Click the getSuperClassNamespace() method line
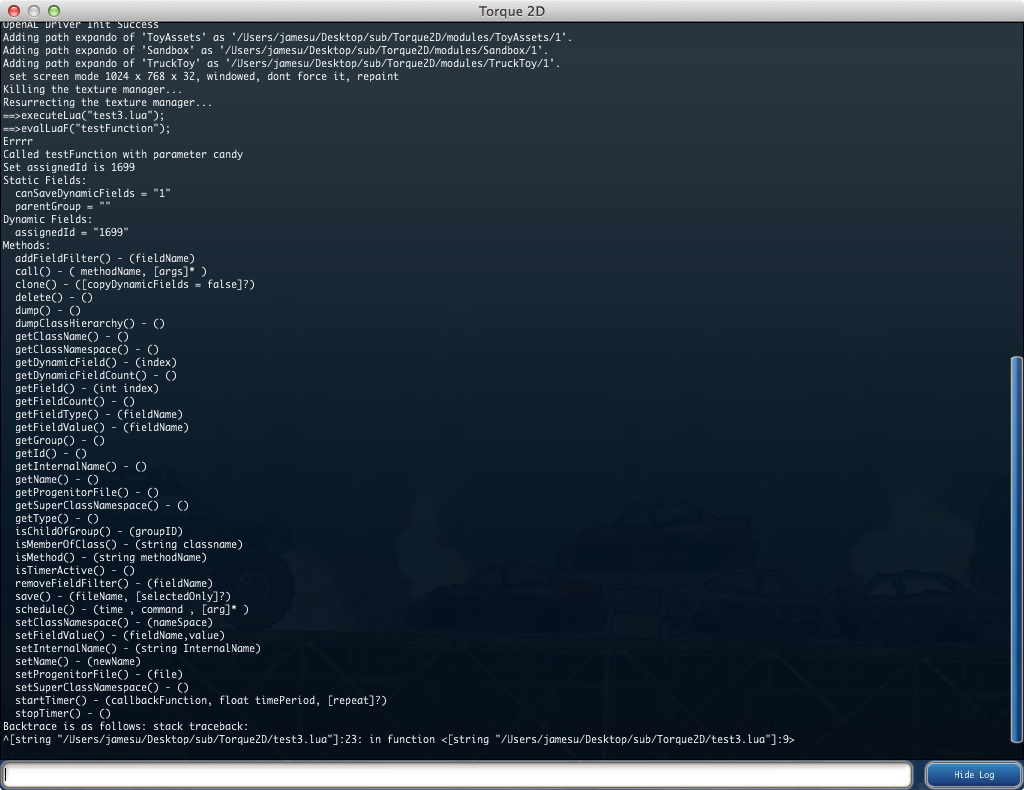1024x790 pixels. pyautogui.click(x=102, y=505)
